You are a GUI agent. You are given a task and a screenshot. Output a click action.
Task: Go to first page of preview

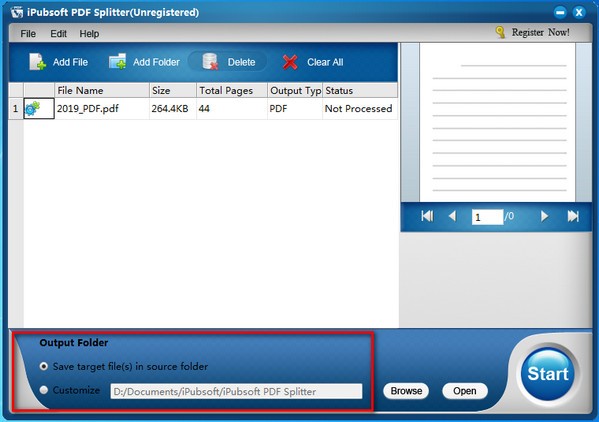427,216
